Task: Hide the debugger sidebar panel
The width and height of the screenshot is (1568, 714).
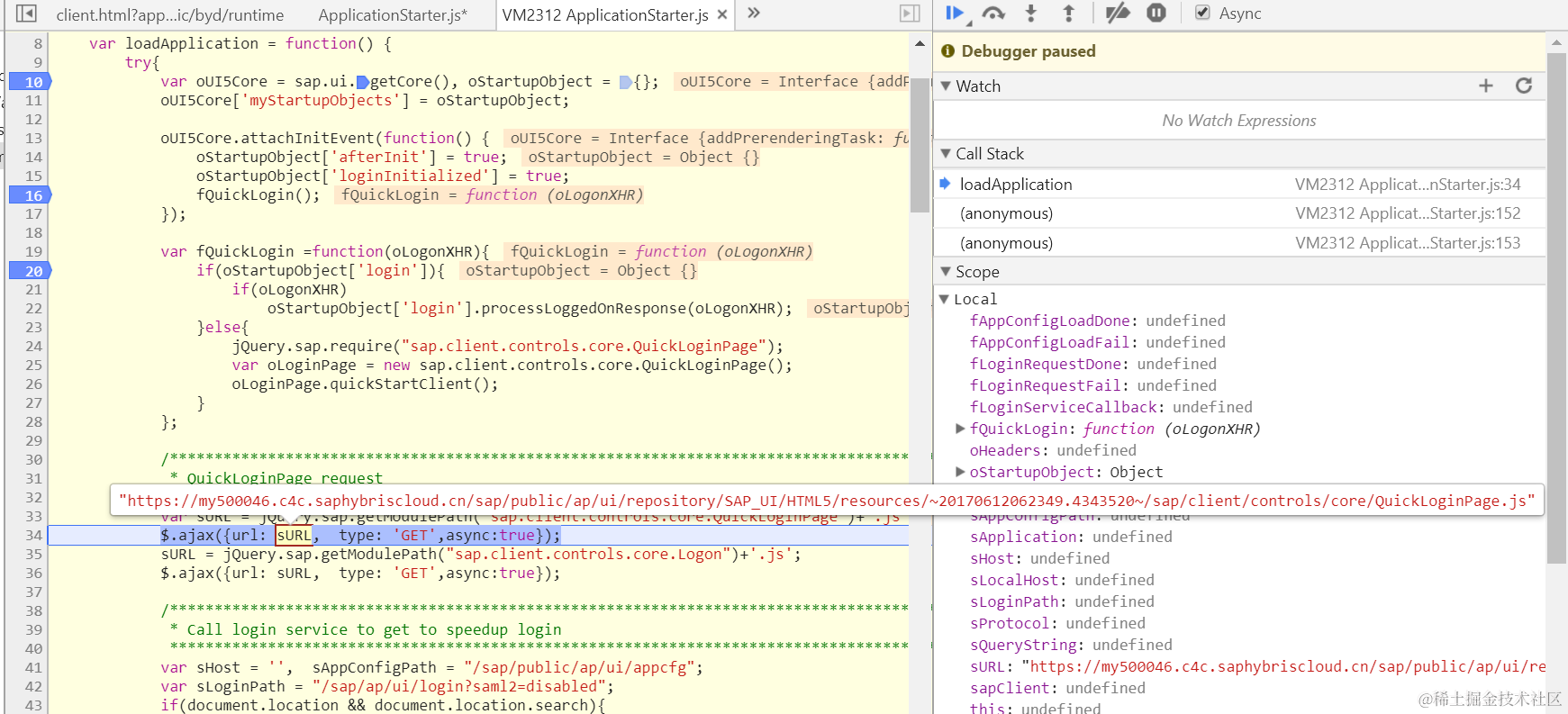Action: click(x=910, y=14)
